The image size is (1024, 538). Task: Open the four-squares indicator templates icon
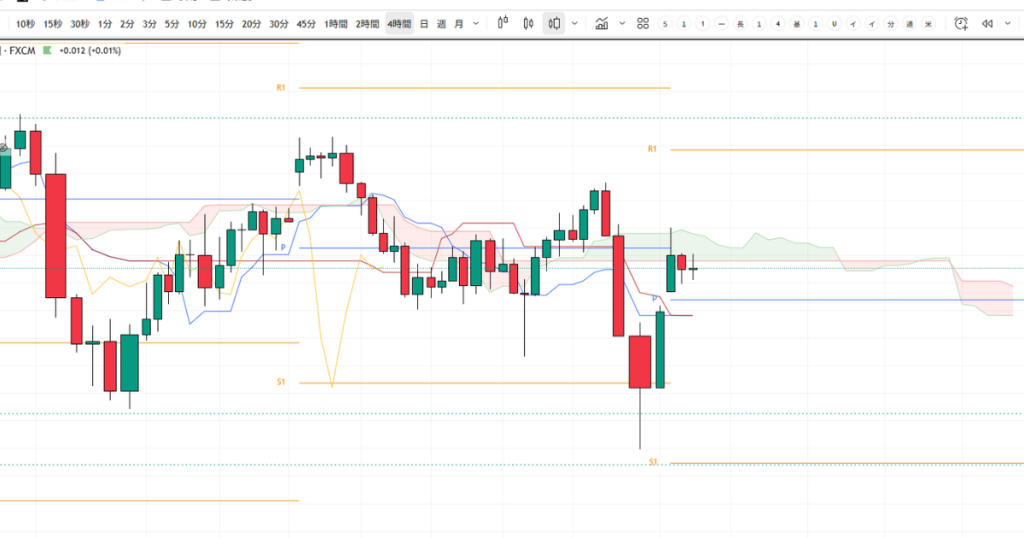[x=643, y=23]
